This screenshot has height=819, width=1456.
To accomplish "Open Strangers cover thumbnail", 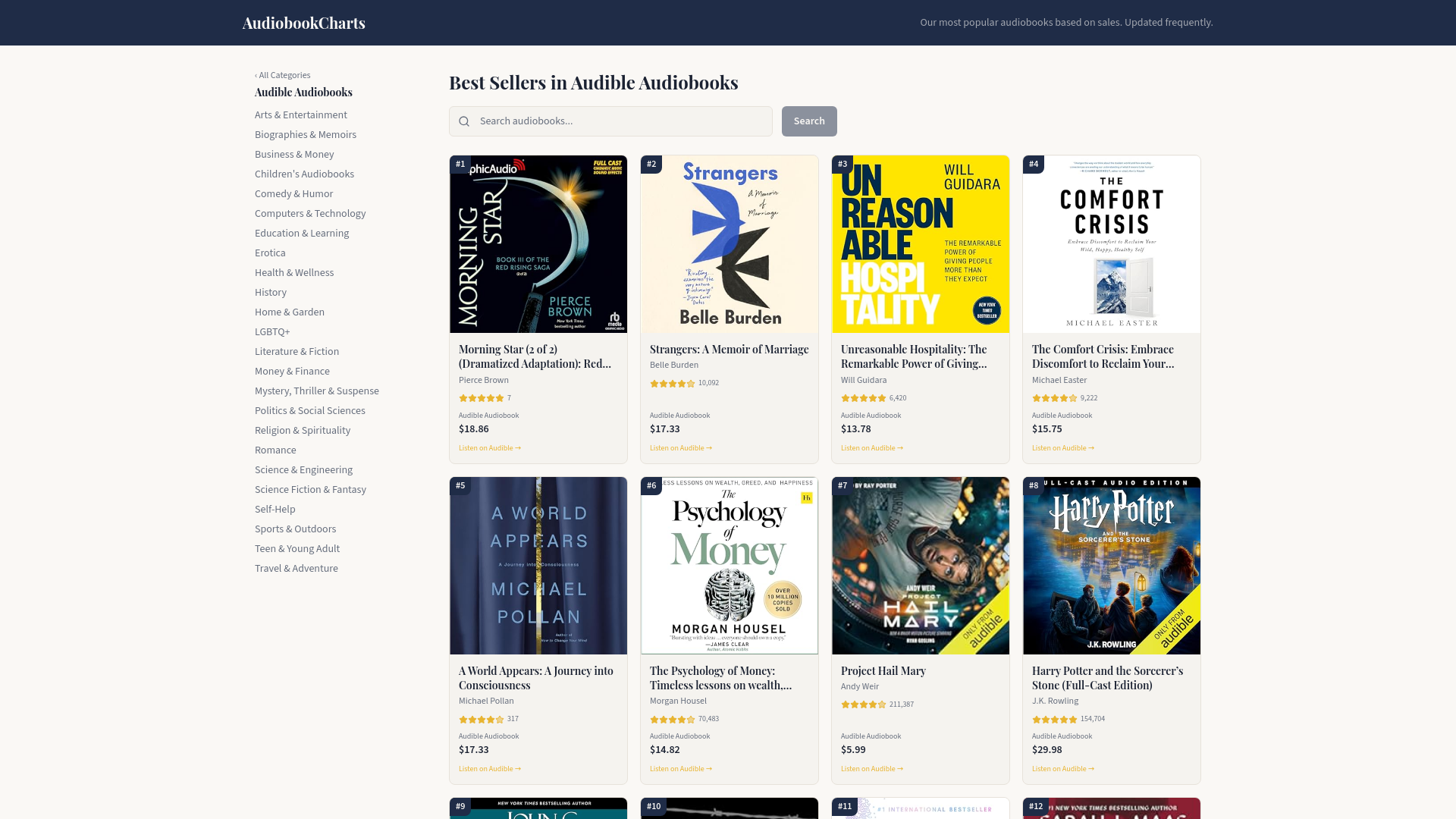I will (x=730, y=244).
